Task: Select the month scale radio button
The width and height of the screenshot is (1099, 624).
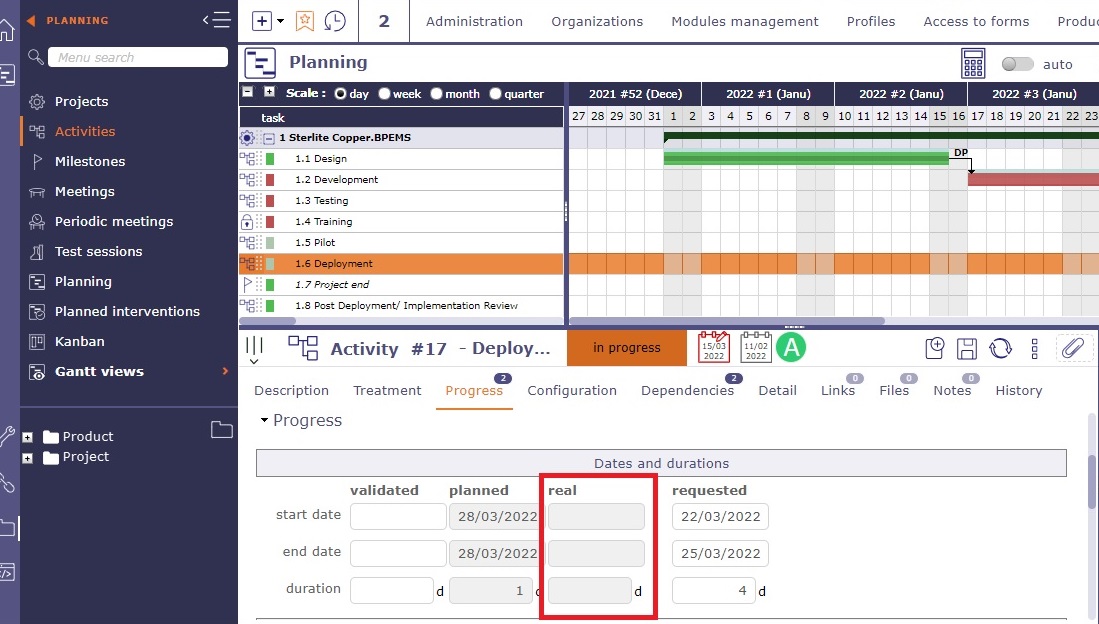Action: coord(436,94)
